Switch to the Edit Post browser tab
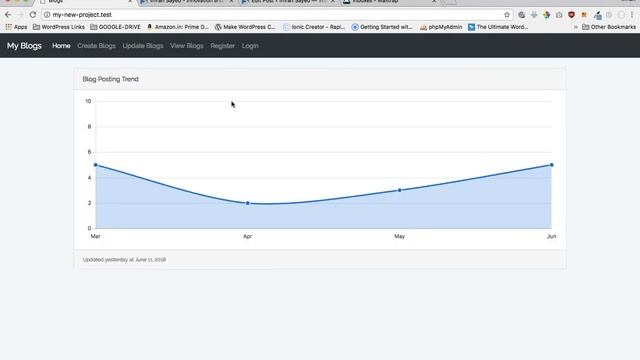This screenshot has height=360, width=640. [x=288, y=2]
